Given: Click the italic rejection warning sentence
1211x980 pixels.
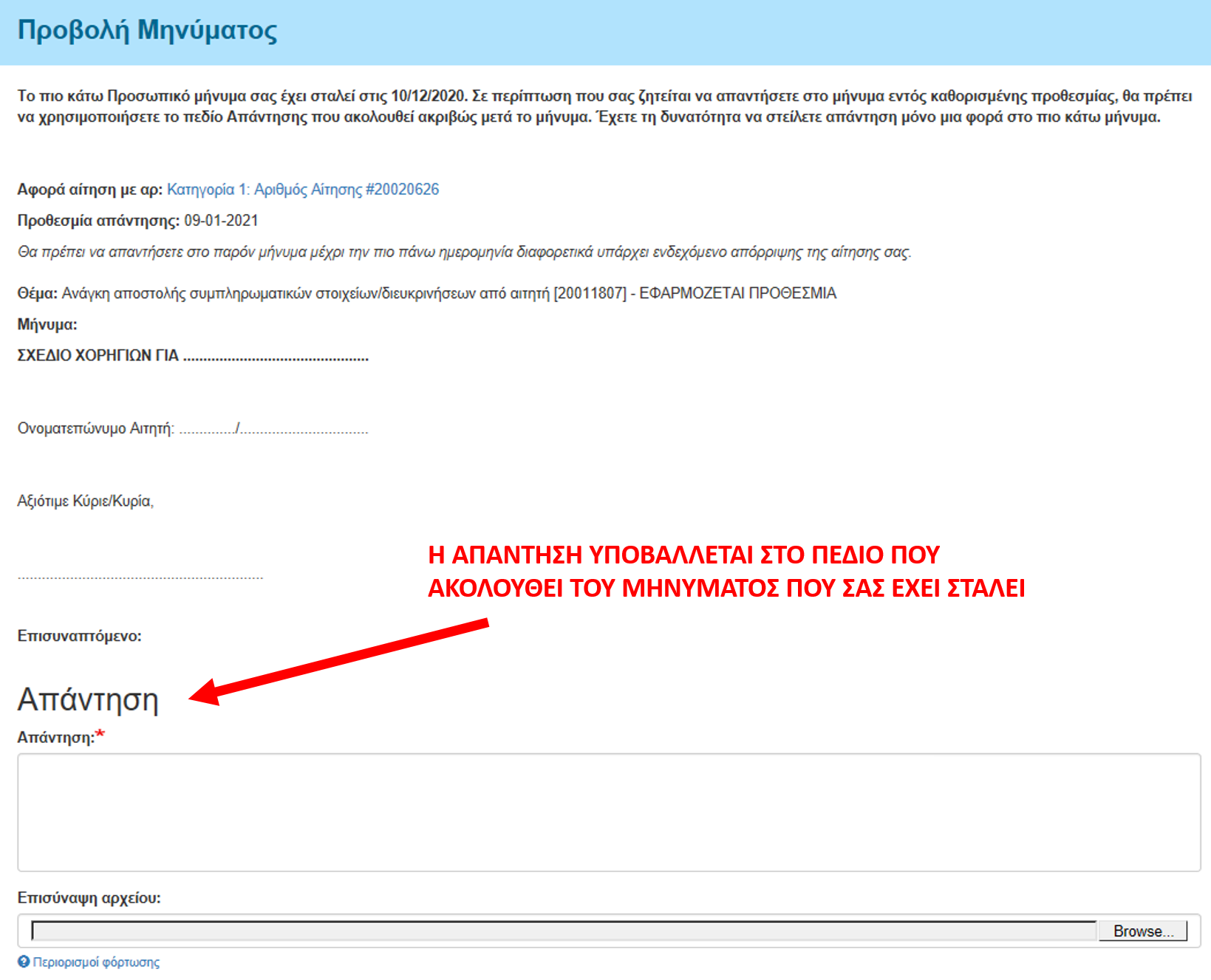Looking at the screenshot, I should pos(464,253).
